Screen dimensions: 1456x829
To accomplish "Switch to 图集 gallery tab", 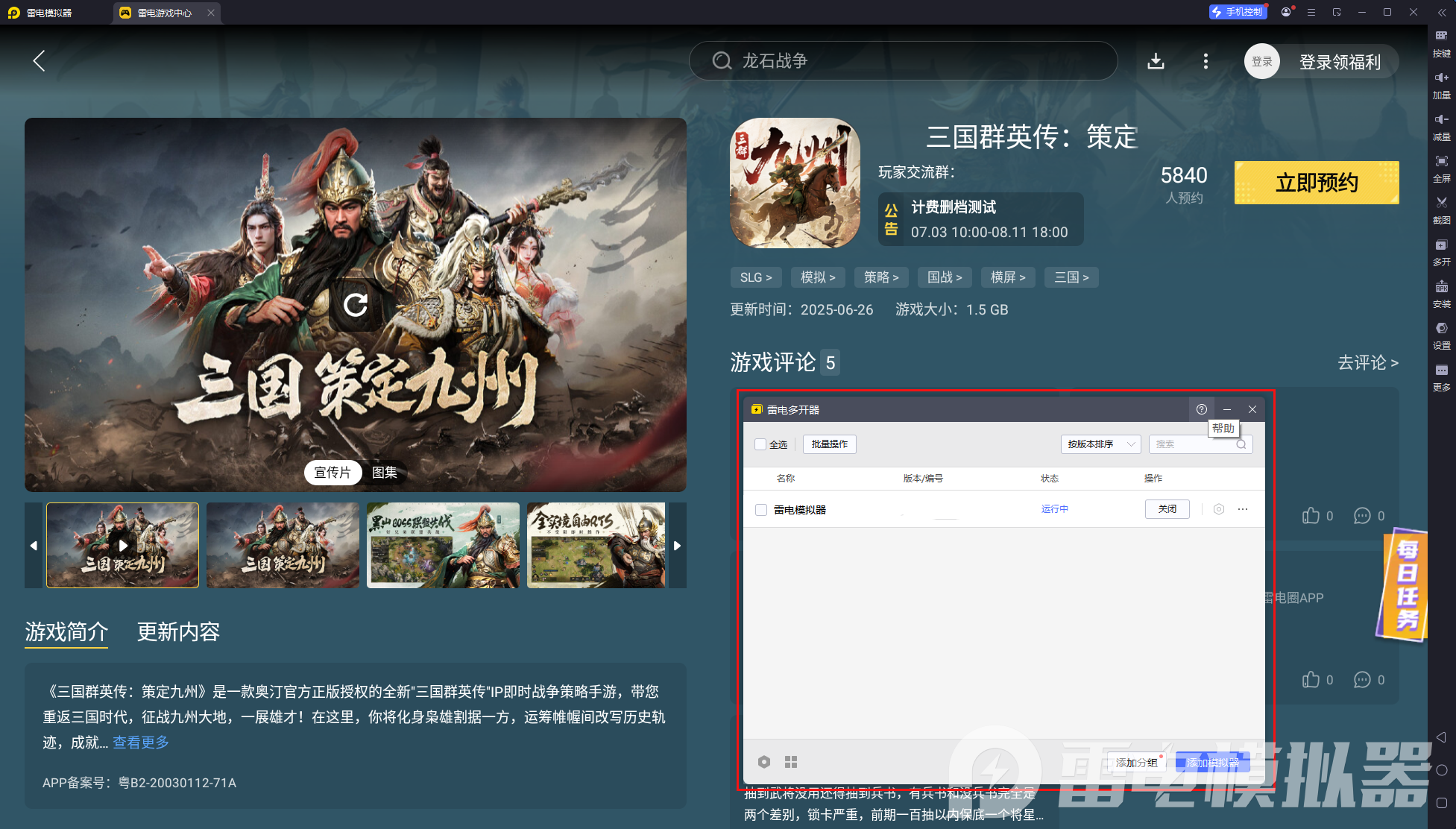I will click(385, 473).
